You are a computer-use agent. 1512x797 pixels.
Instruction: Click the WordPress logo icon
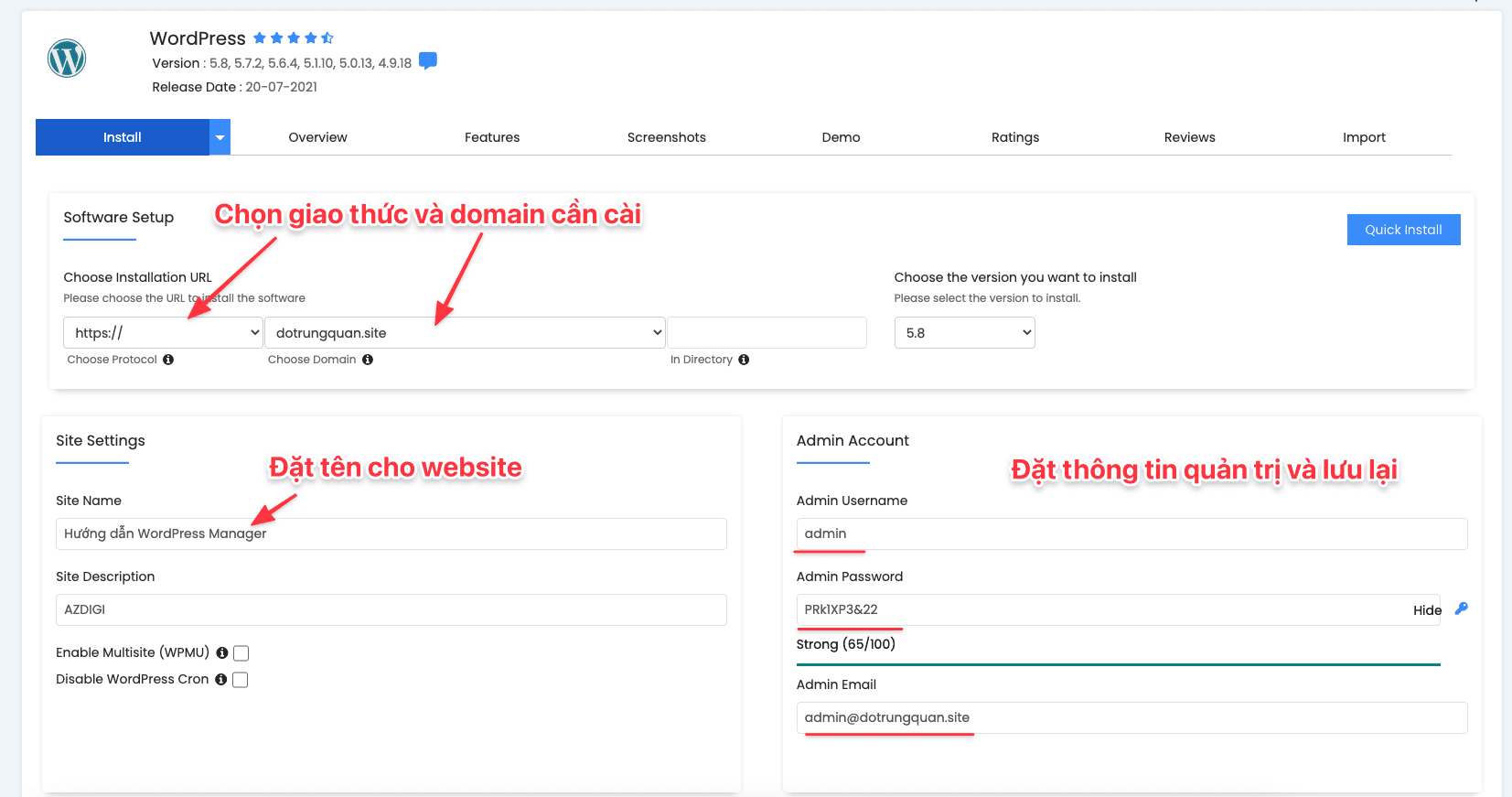pyautogui.click(x=67, y=59)
